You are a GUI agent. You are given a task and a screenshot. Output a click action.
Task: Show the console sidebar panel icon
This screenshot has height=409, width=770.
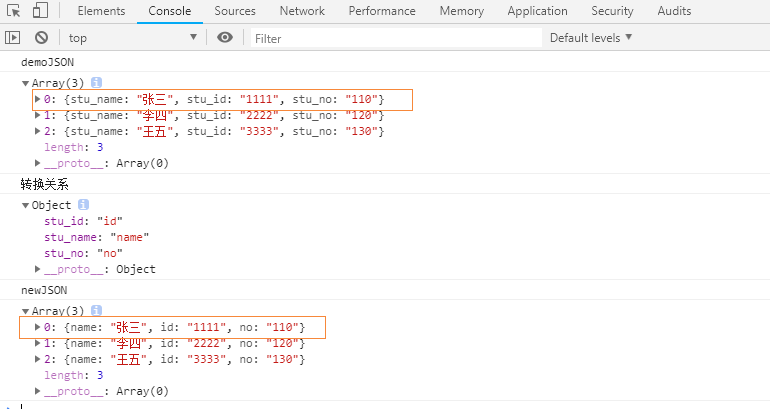pyautogui.click(x=12, y=37)
